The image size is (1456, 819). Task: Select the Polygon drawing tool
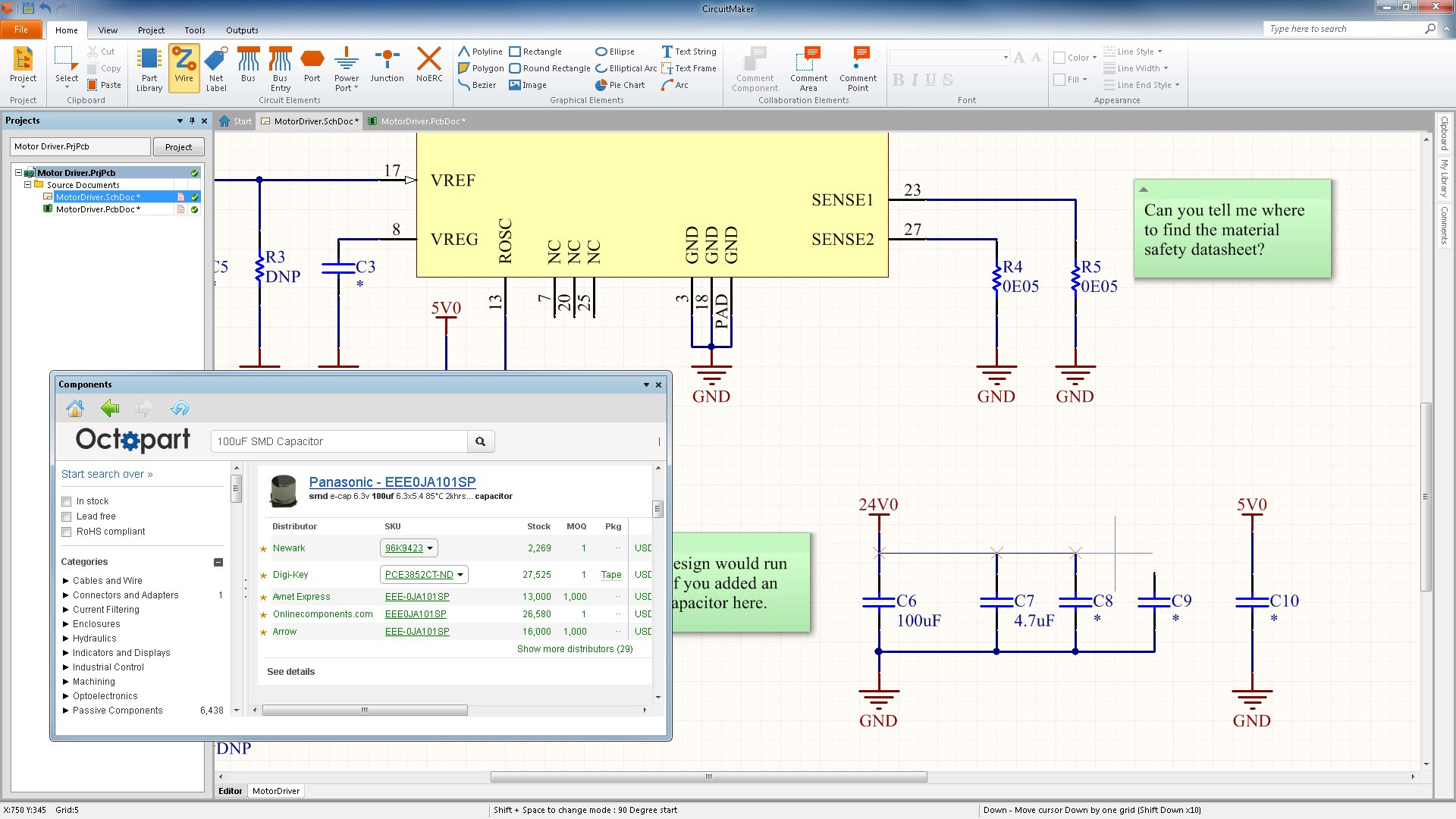tap(481, 68)
